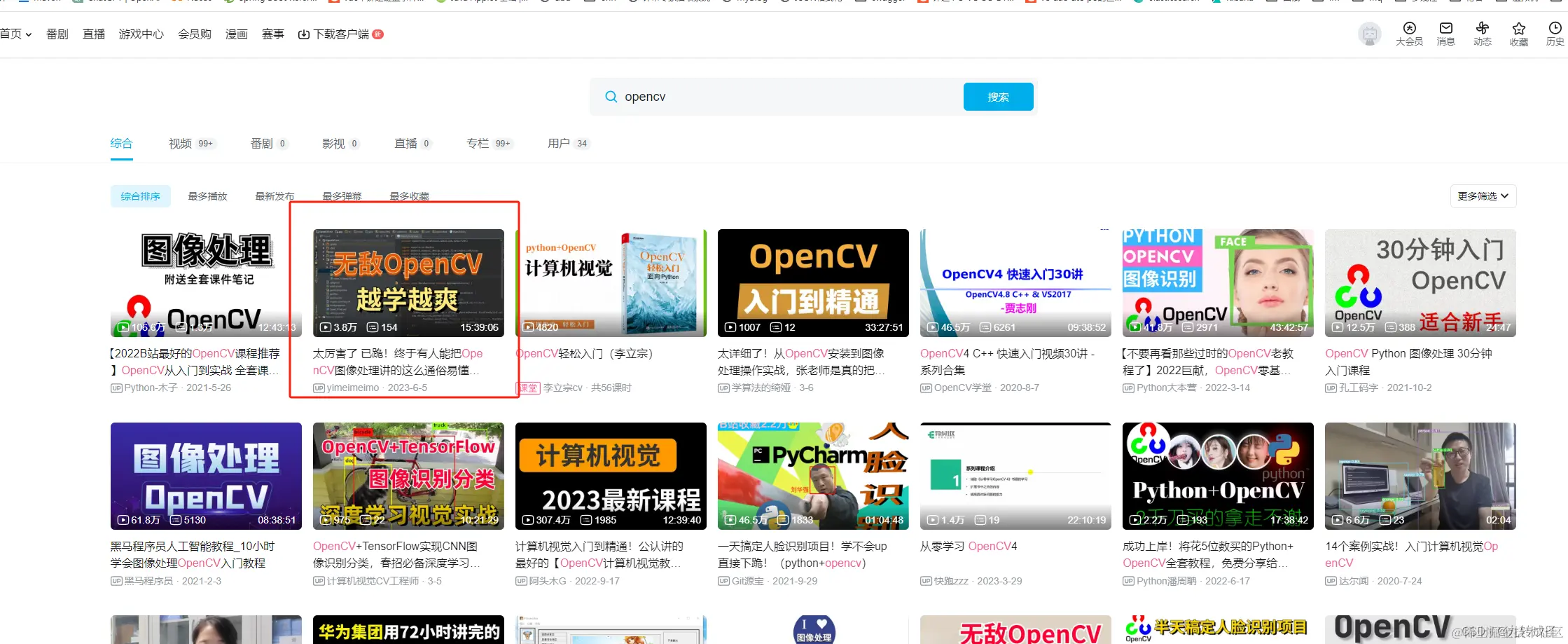1568x644 pixels.
Task: Click the 大会员 membership icon
Action: tap(1409, 29)
